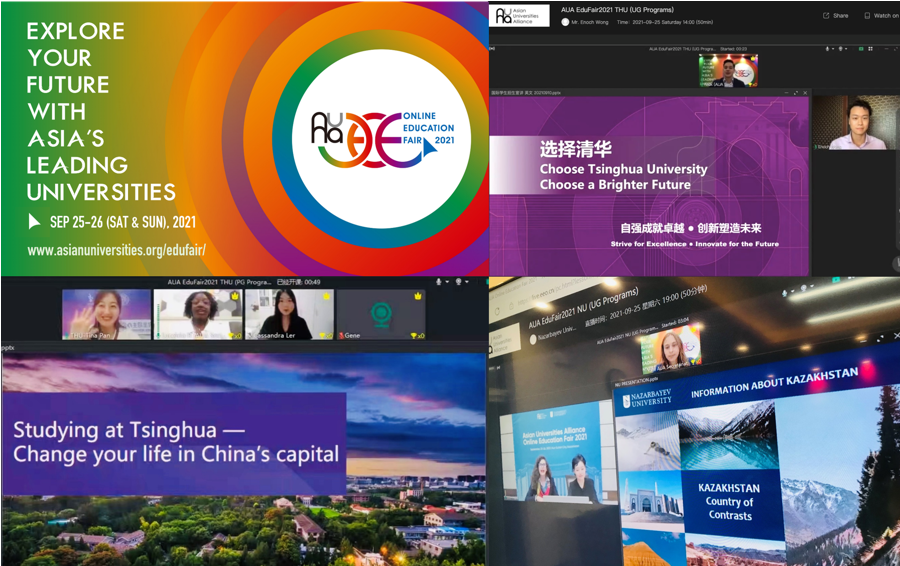Image resolution: width=900 pixels, height=566 pixels.
Task: Click Tina Pan's video thumbnail
Action: tap(106, 315)
